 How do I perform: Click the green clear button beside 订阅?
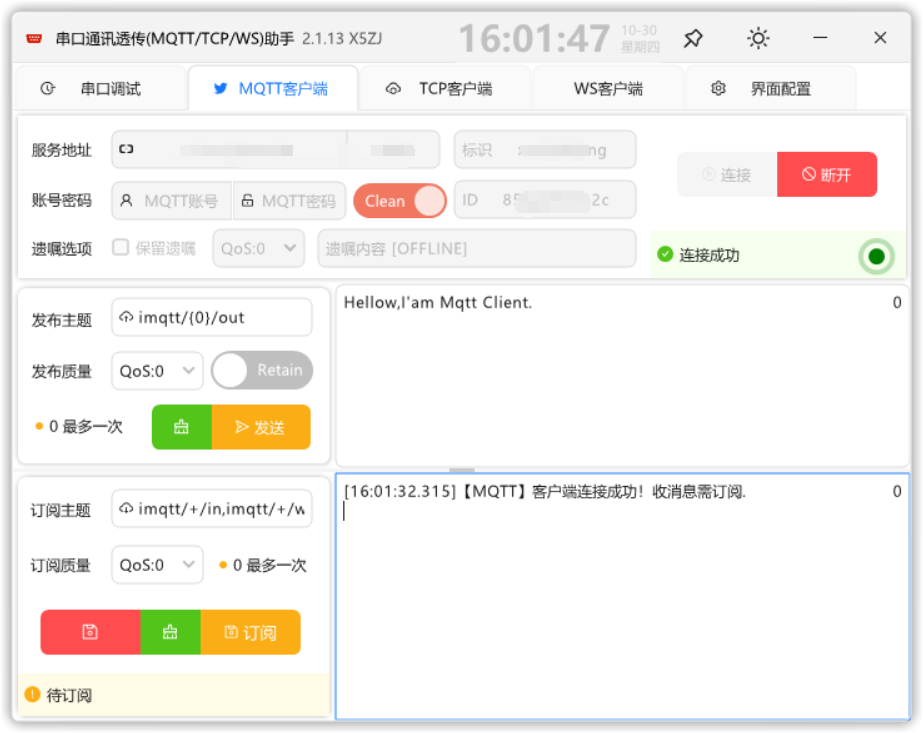(170, 632)
